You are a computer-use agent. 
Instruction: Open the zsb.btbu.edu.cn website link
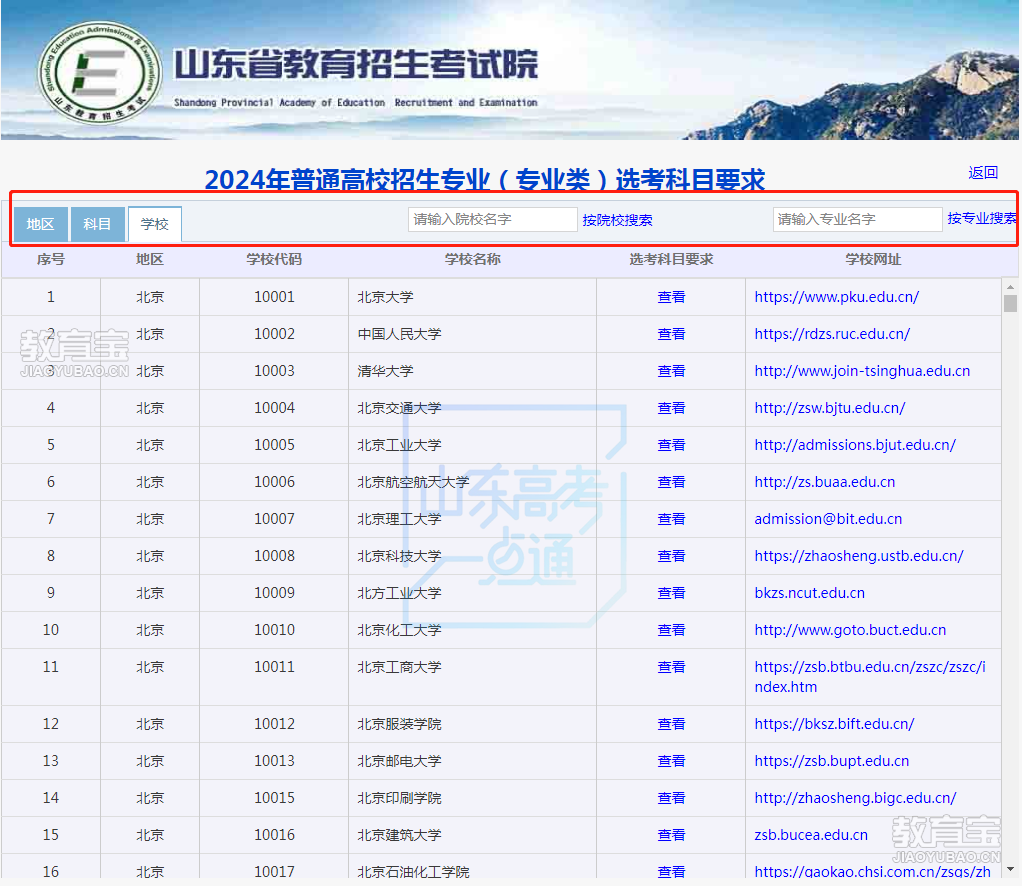coord(870,677)
